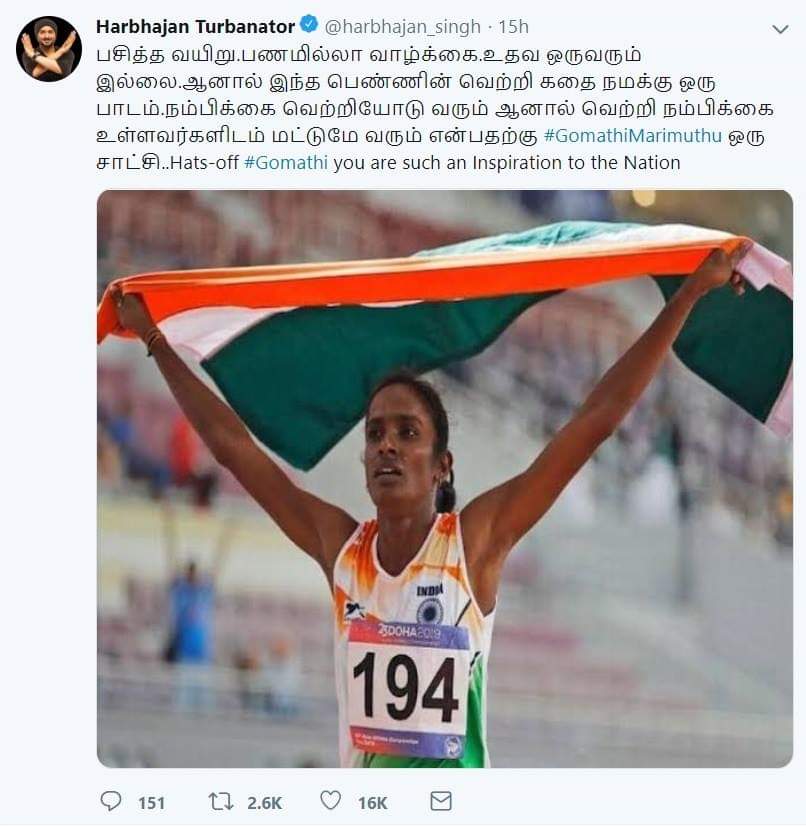Screen dimensions: 806x827
Task: Open the #Gomathi hashtag link
Action: click(x=286, y=162)
